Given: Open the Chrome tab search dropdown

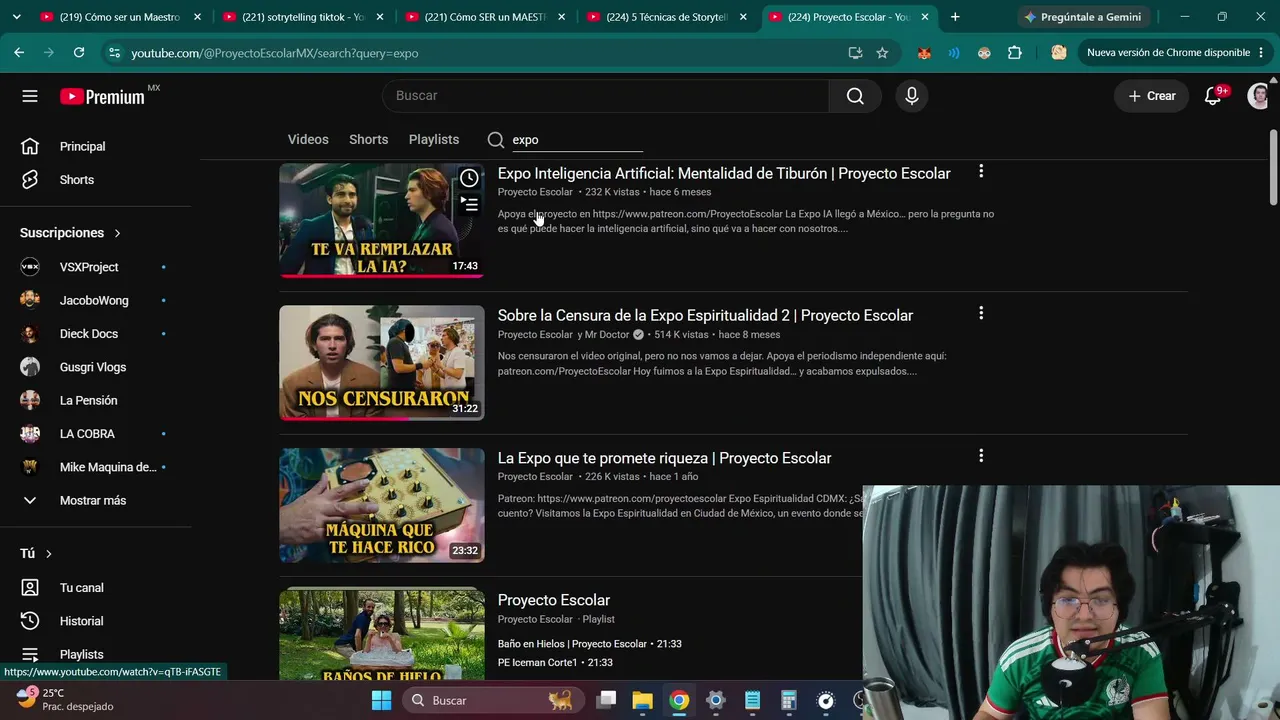Looking at the screenshot, I should 16,17.
